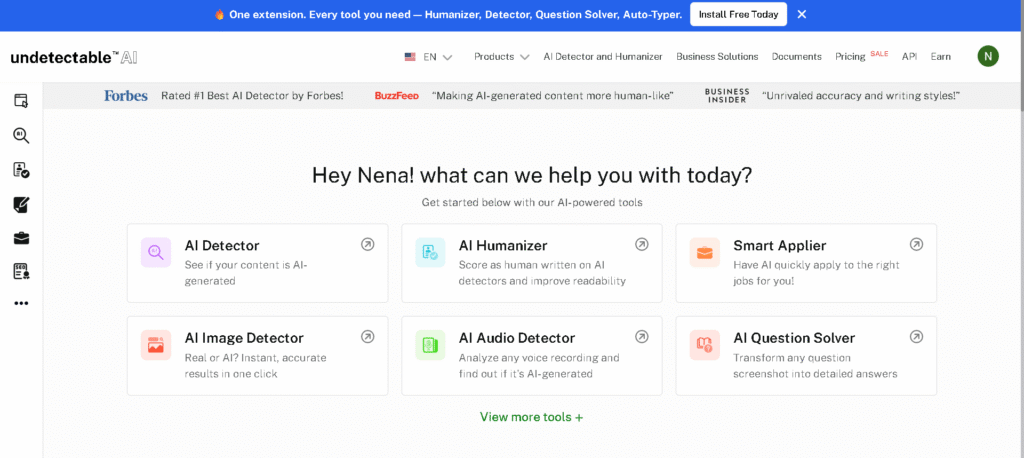Click "Rated #1 Best AI Detector by Forbes!" text
1024x458 pixels.
252,96
